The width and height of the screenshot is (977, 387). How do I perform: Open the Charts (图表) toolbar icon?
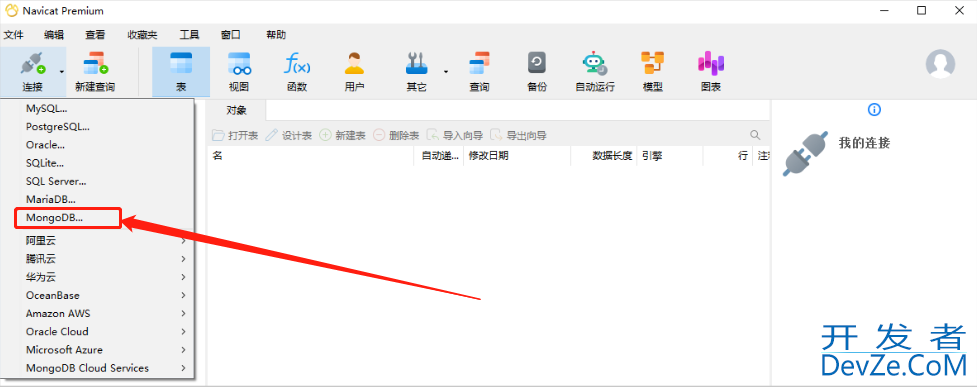tap(710, 64)
